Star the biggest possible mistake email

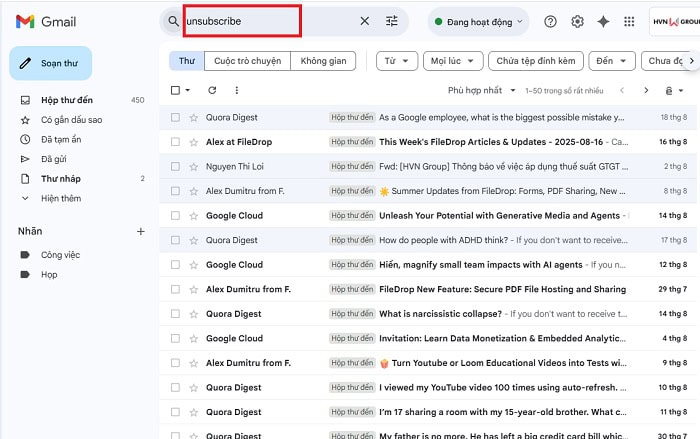(193, 117)
